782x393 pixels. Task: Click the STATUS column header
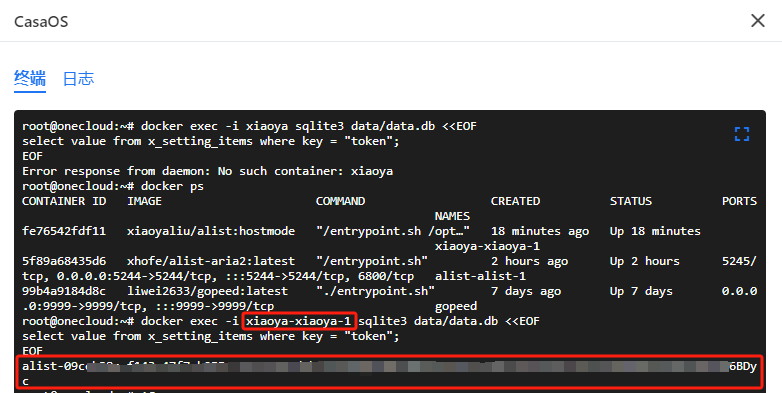[630, 201]
